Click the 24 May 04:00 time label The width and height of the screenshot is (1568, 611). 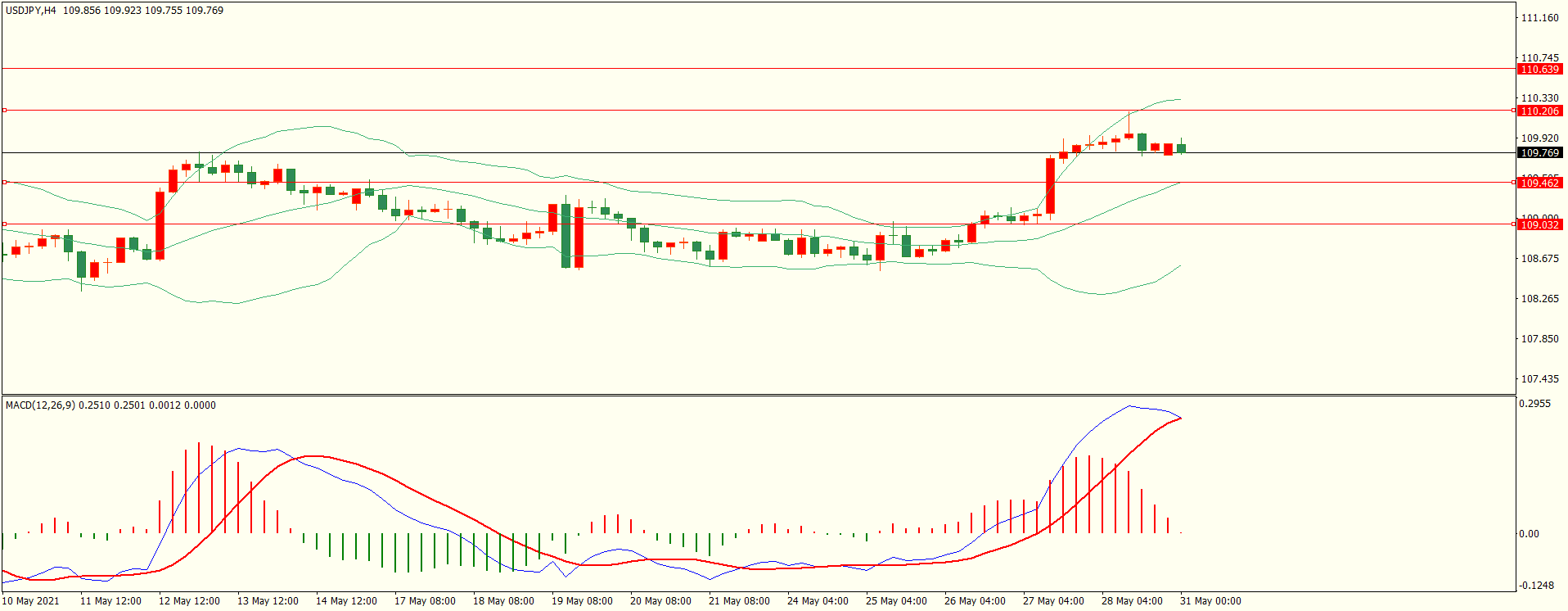(x=818, y=601)
